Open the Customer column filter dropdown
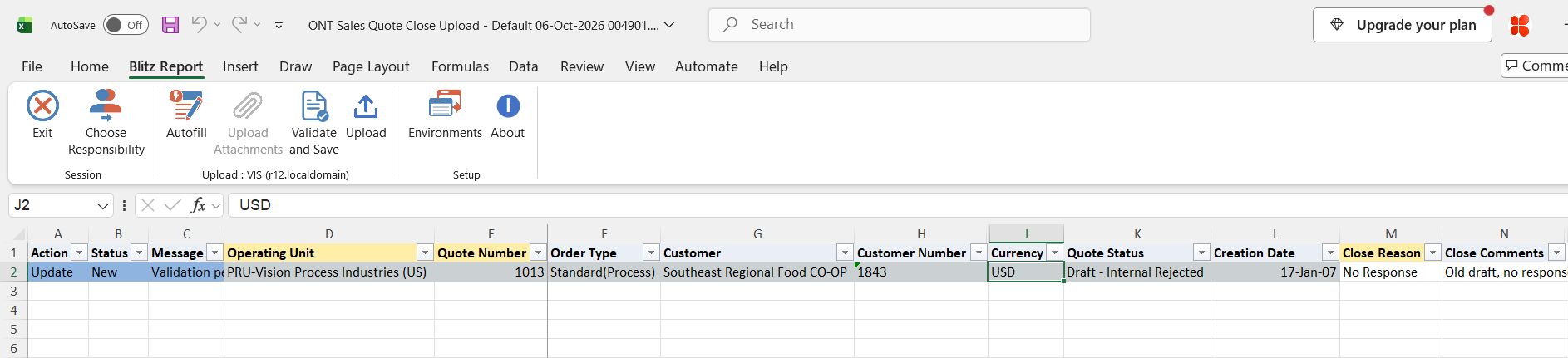This screenshot has width=1568, height=358. point(846,253)
